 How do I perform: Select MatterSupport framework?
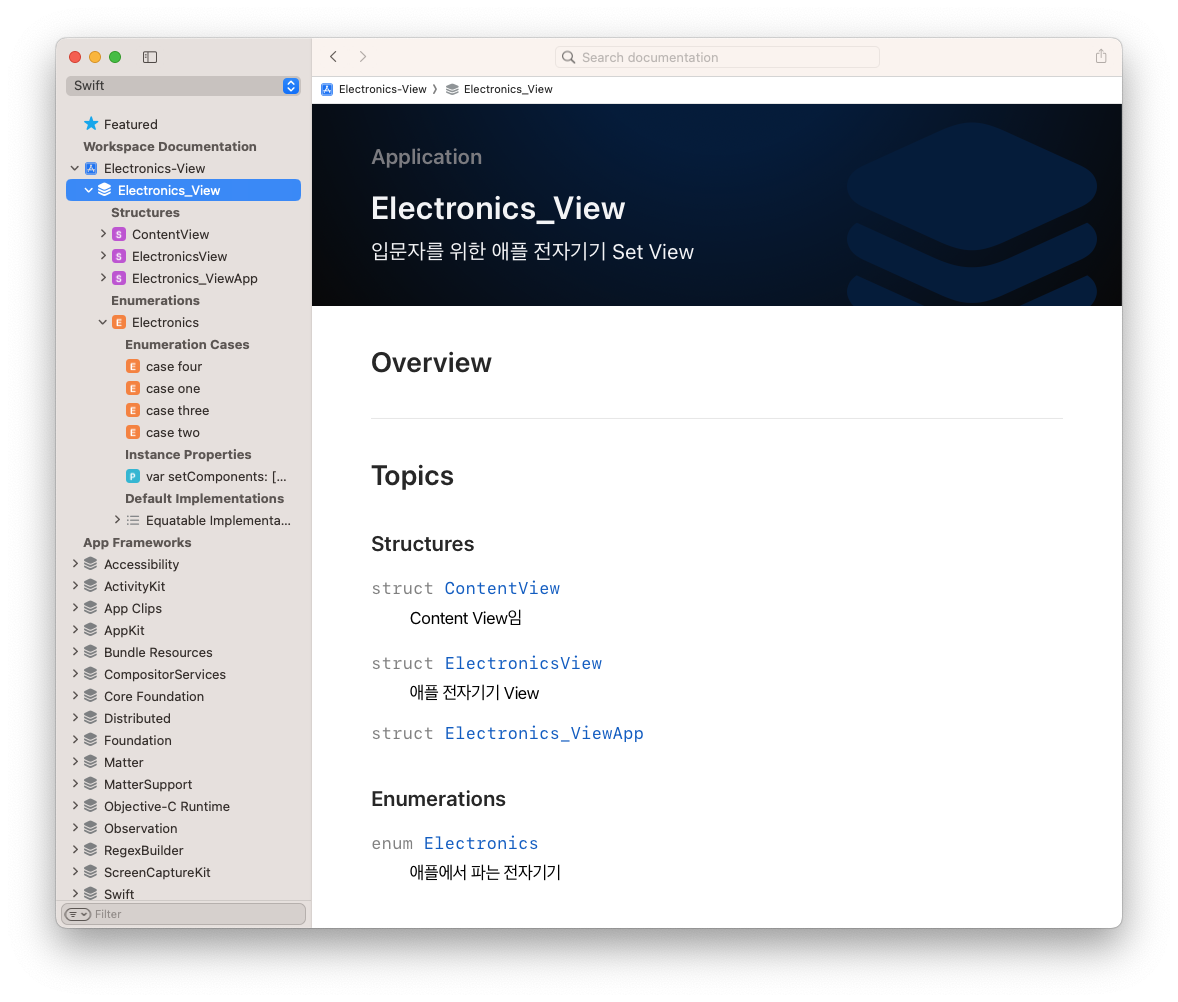point(148,784)
